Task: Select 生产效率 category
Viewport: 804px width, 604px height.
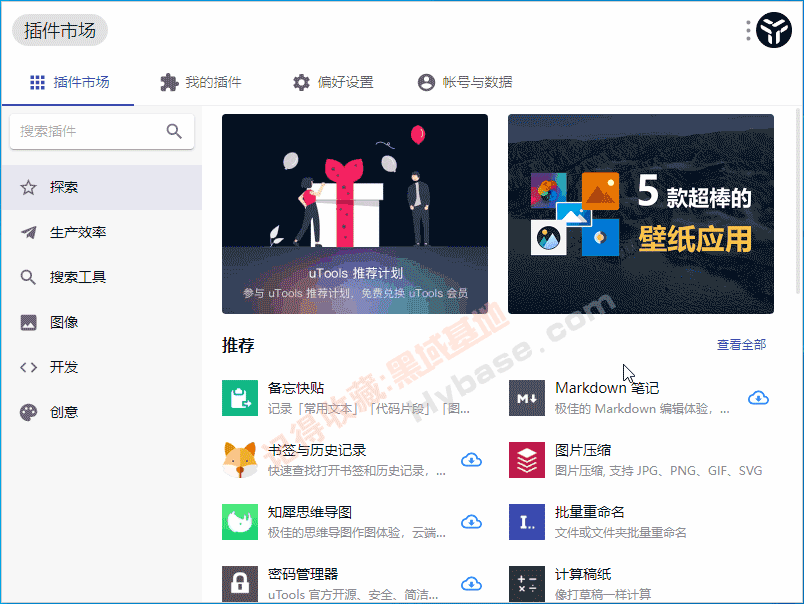Action: pyautogui.click(x=102, y=232)
